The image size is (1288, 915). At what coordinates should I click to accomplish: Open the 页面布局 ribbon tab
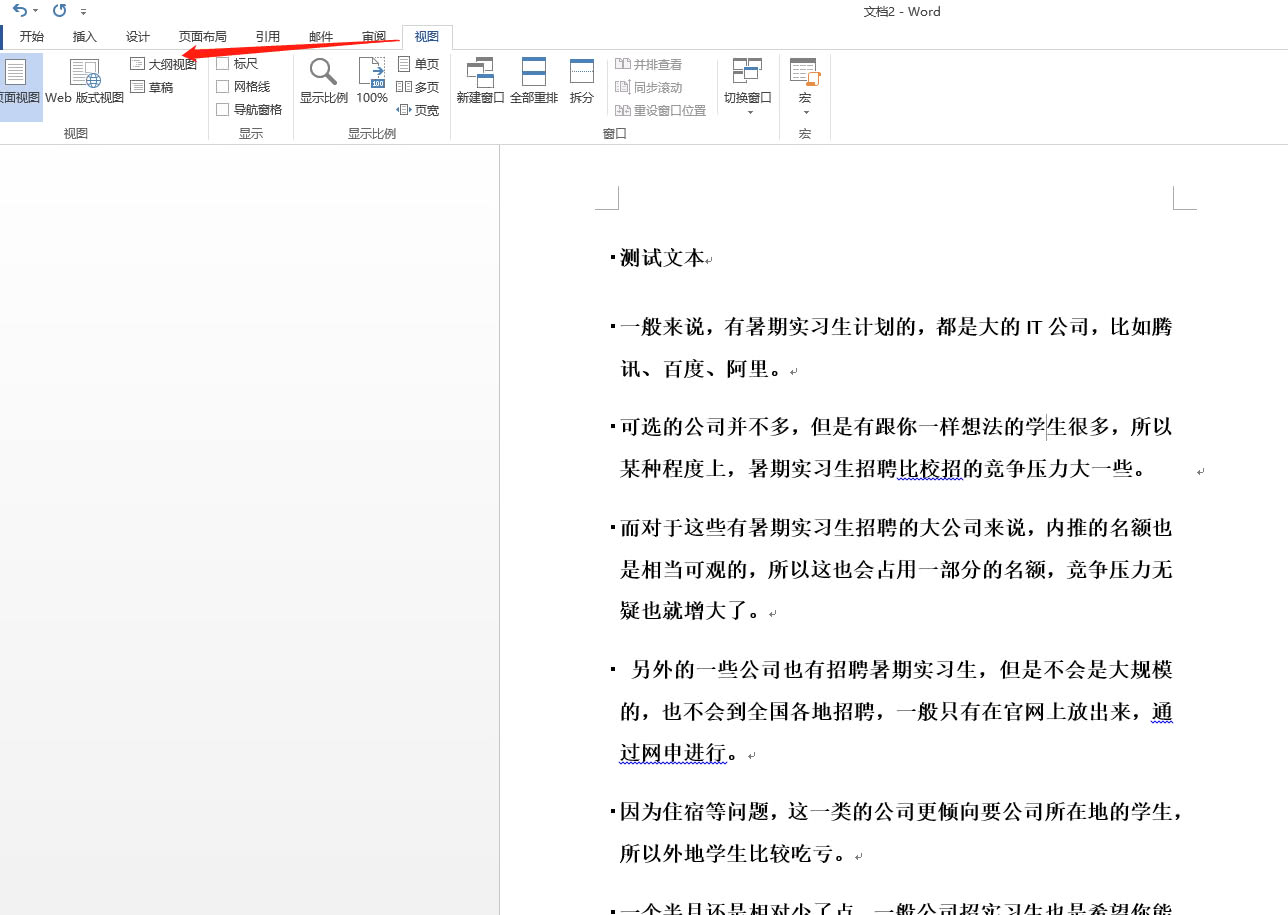pyautogui.click(x=203, y=36)
